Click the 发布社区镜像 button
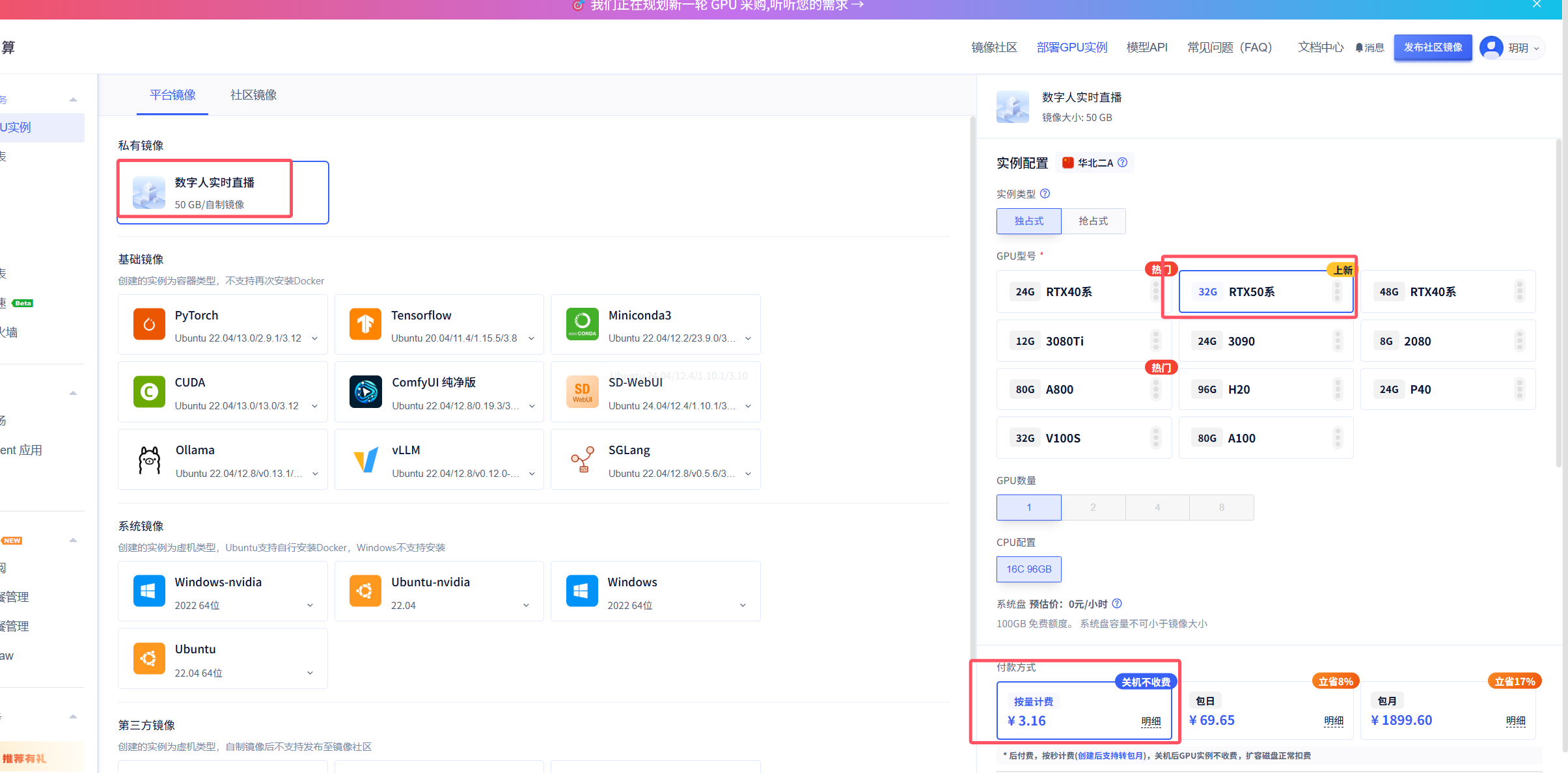 (1433, 47)
